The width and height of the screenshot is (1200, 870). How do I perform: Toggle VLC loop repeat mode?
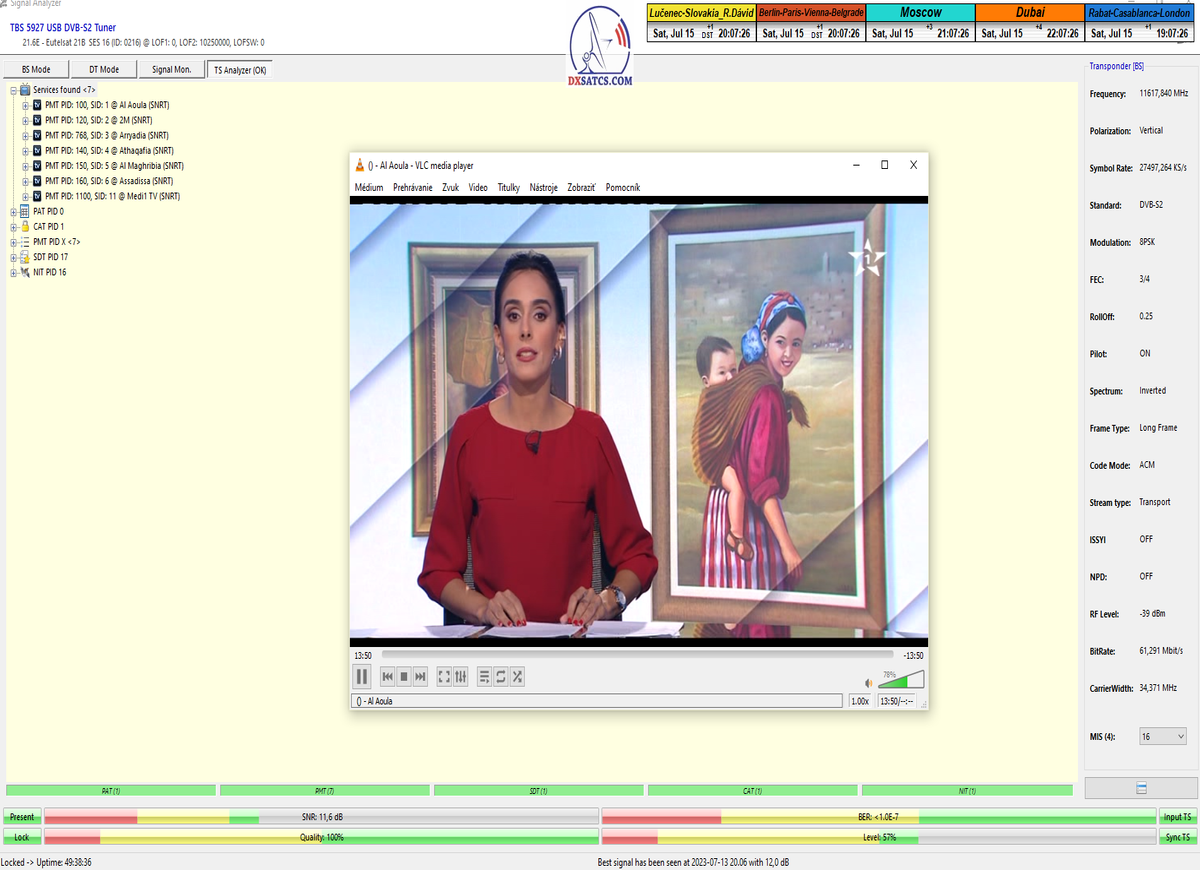coord(501,677)
